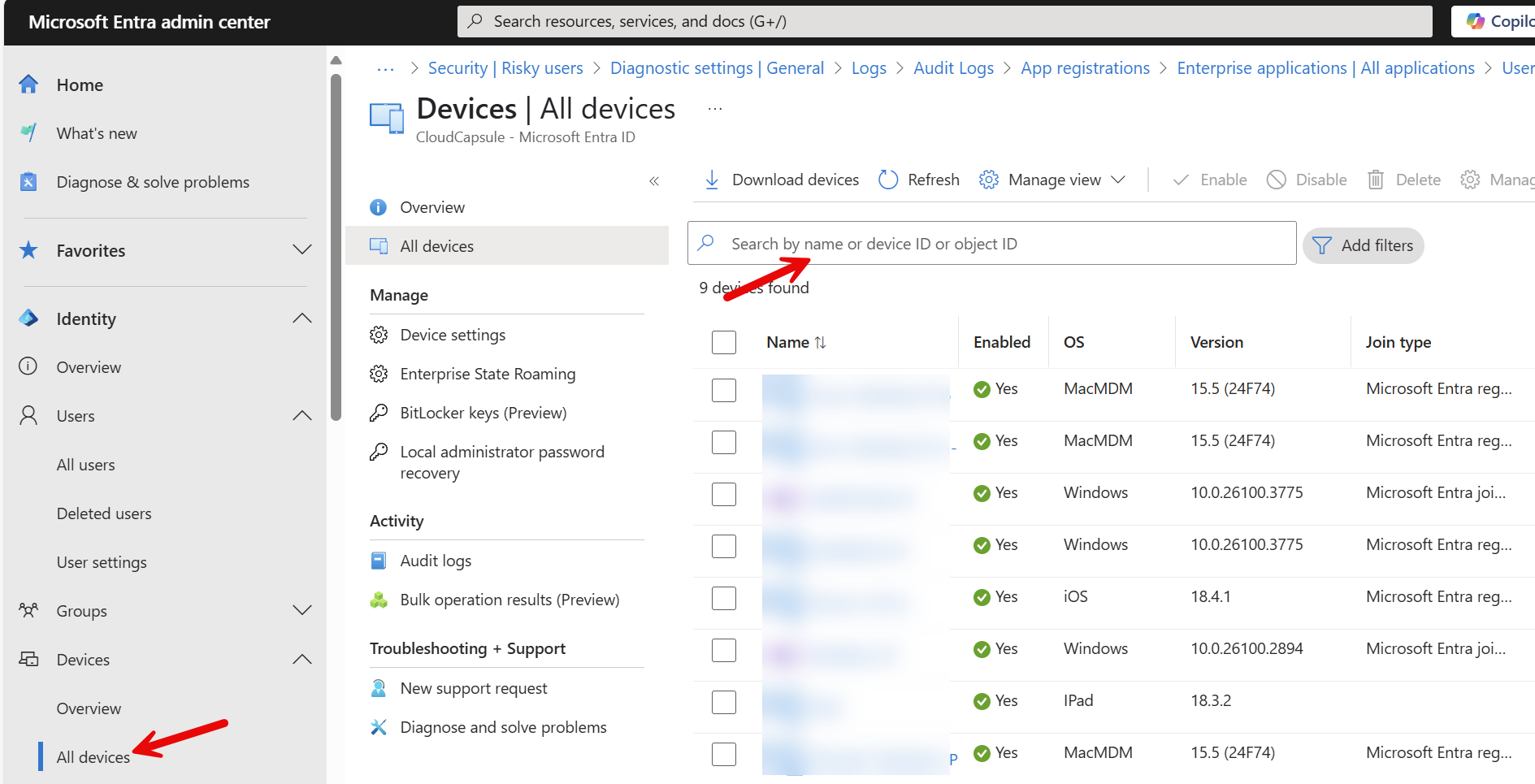Open User settings in sidebar
Viewport: 1535px width, 784px height.
pyautogui.click(x=102, y=562)
